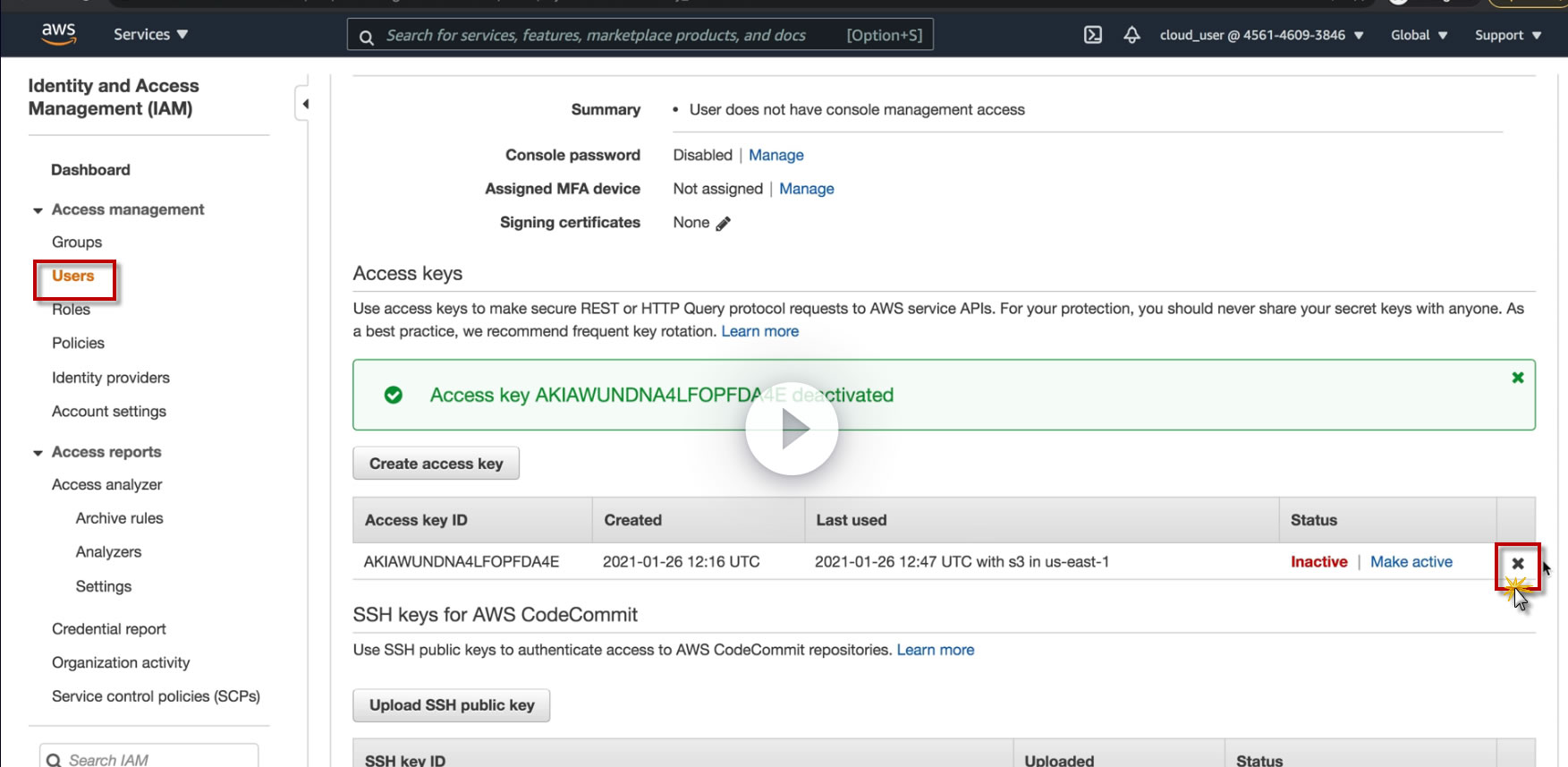Click the search magnifier icon in top bar
This screenshot has width=1568, height=767.
tap(366, 37)
